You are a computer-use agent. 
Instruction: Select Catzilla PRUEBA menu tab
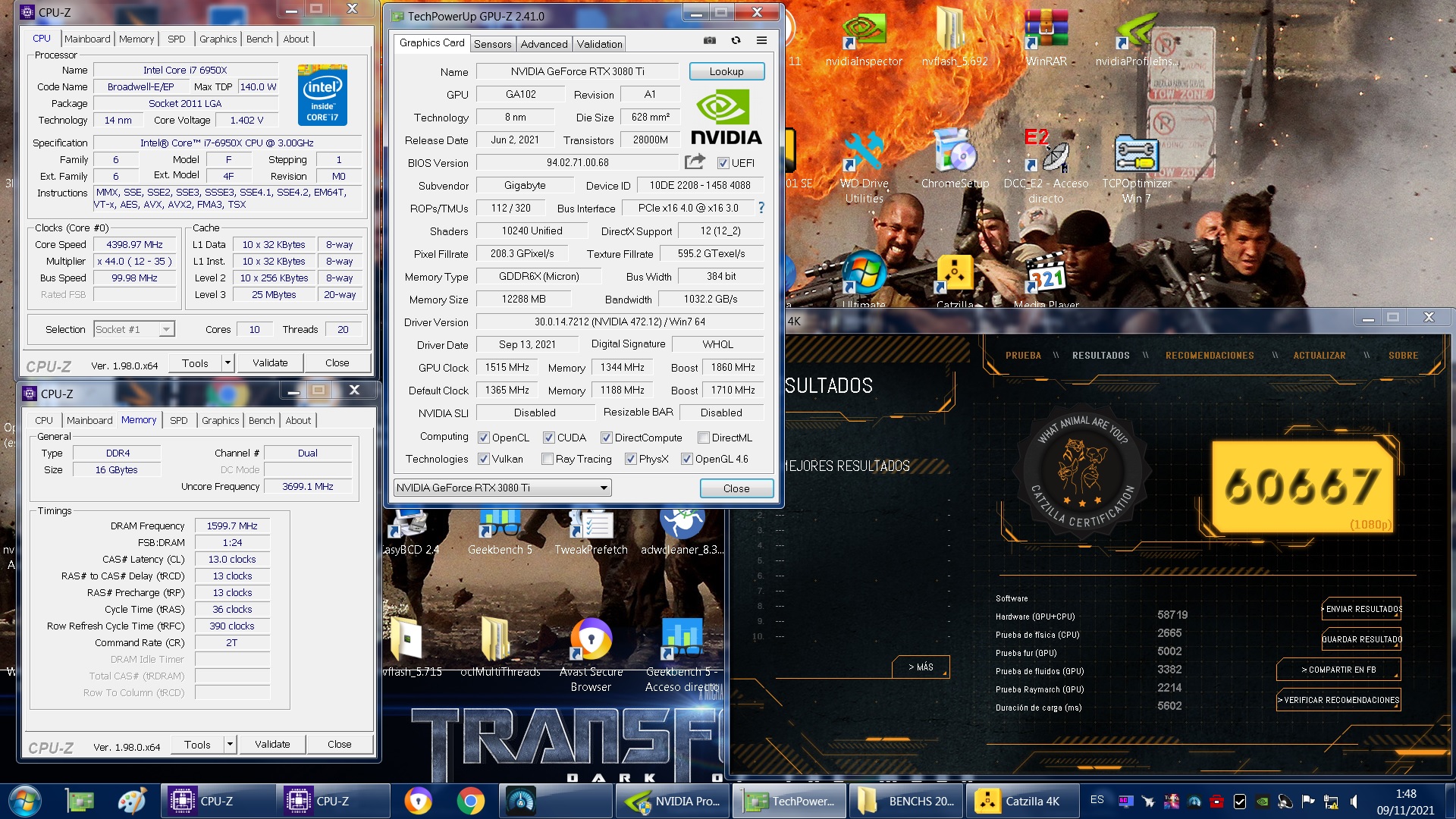click(x=1023, y=355)
